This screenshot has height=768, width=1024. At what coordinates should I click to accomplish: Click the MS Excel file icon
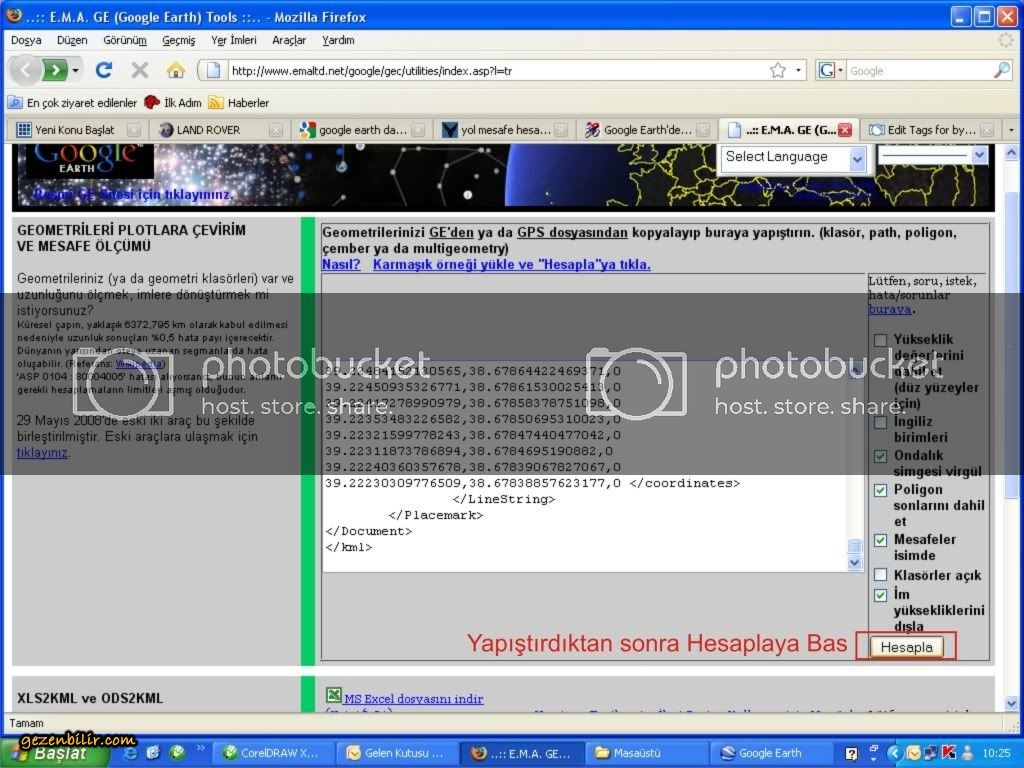(x=334, y=695)
